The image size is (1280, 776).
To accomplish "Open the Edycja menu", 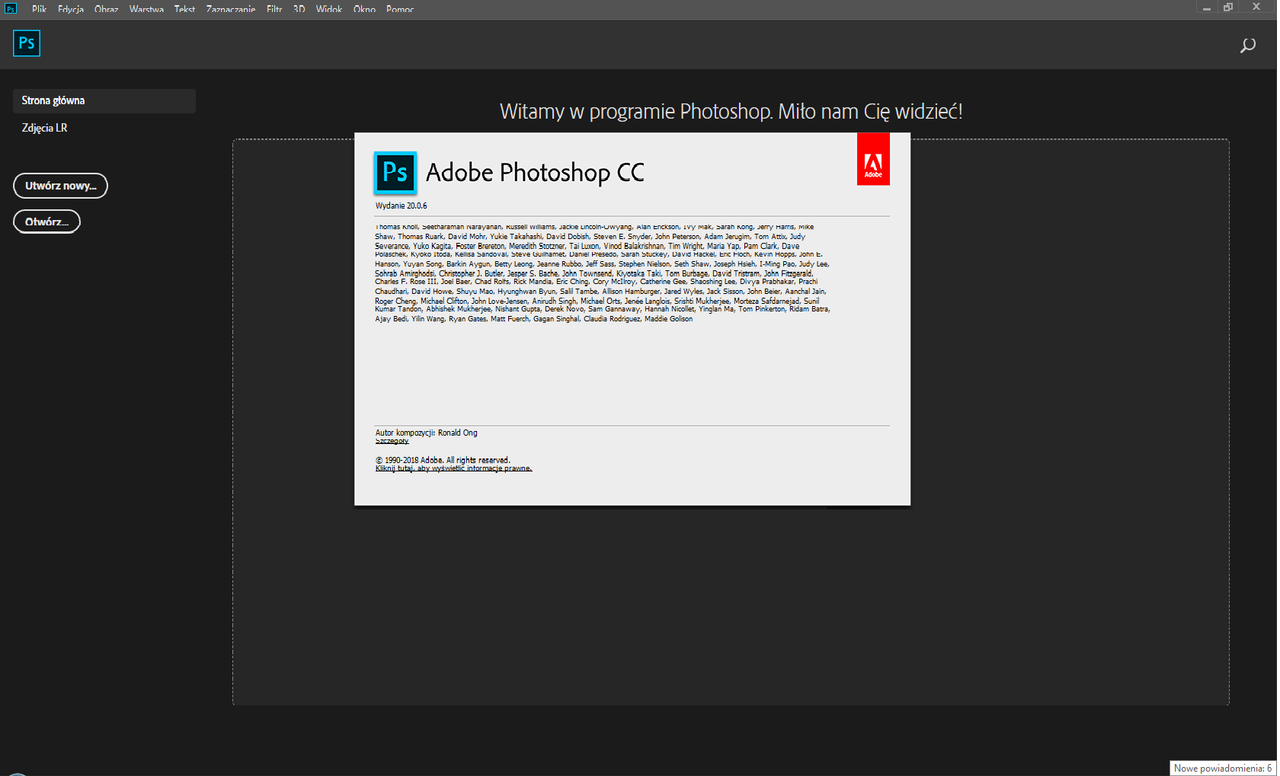I will click(71, 9).
